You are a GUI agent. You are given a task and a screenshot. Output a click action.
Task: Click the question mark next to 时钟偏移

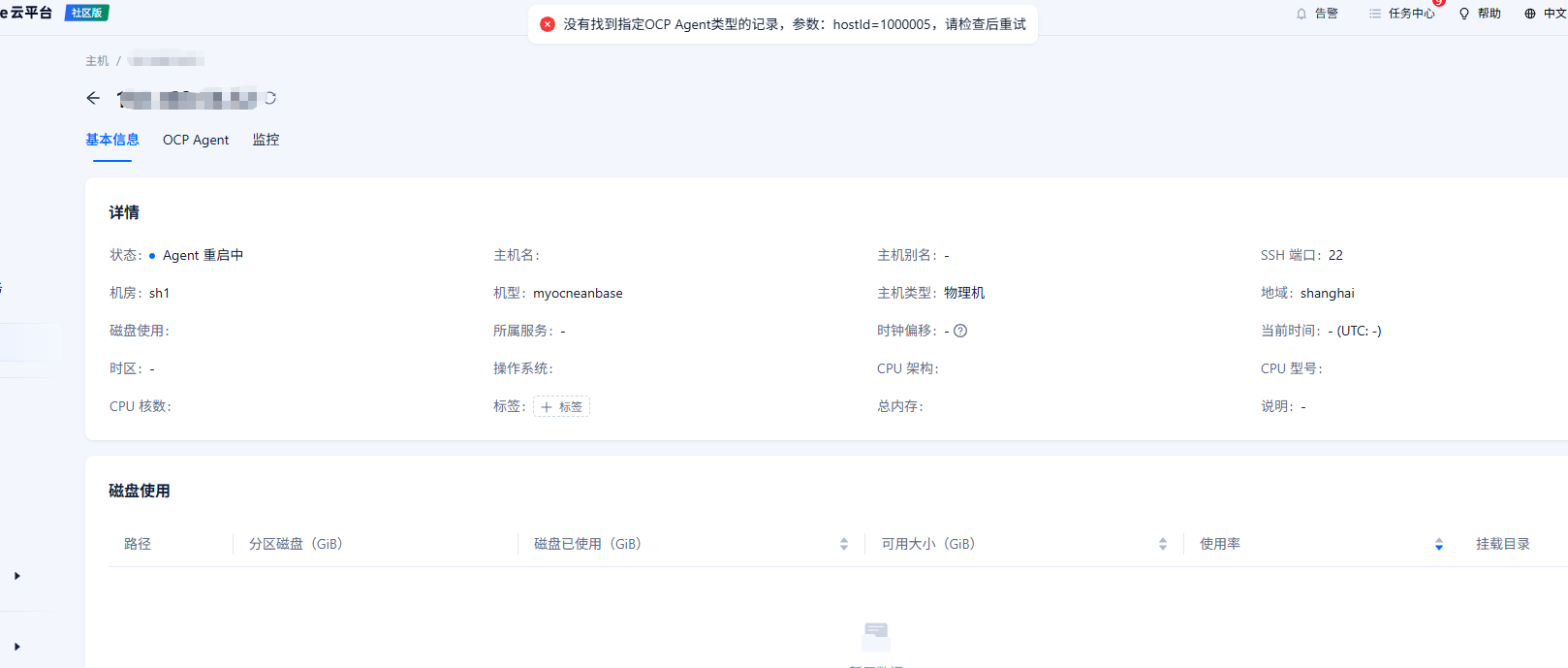coord(960,331)
